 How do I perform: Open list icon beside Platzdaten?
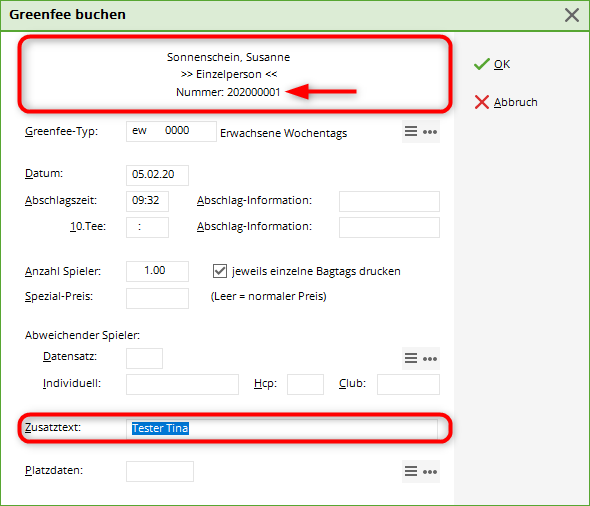pos(411,471)
